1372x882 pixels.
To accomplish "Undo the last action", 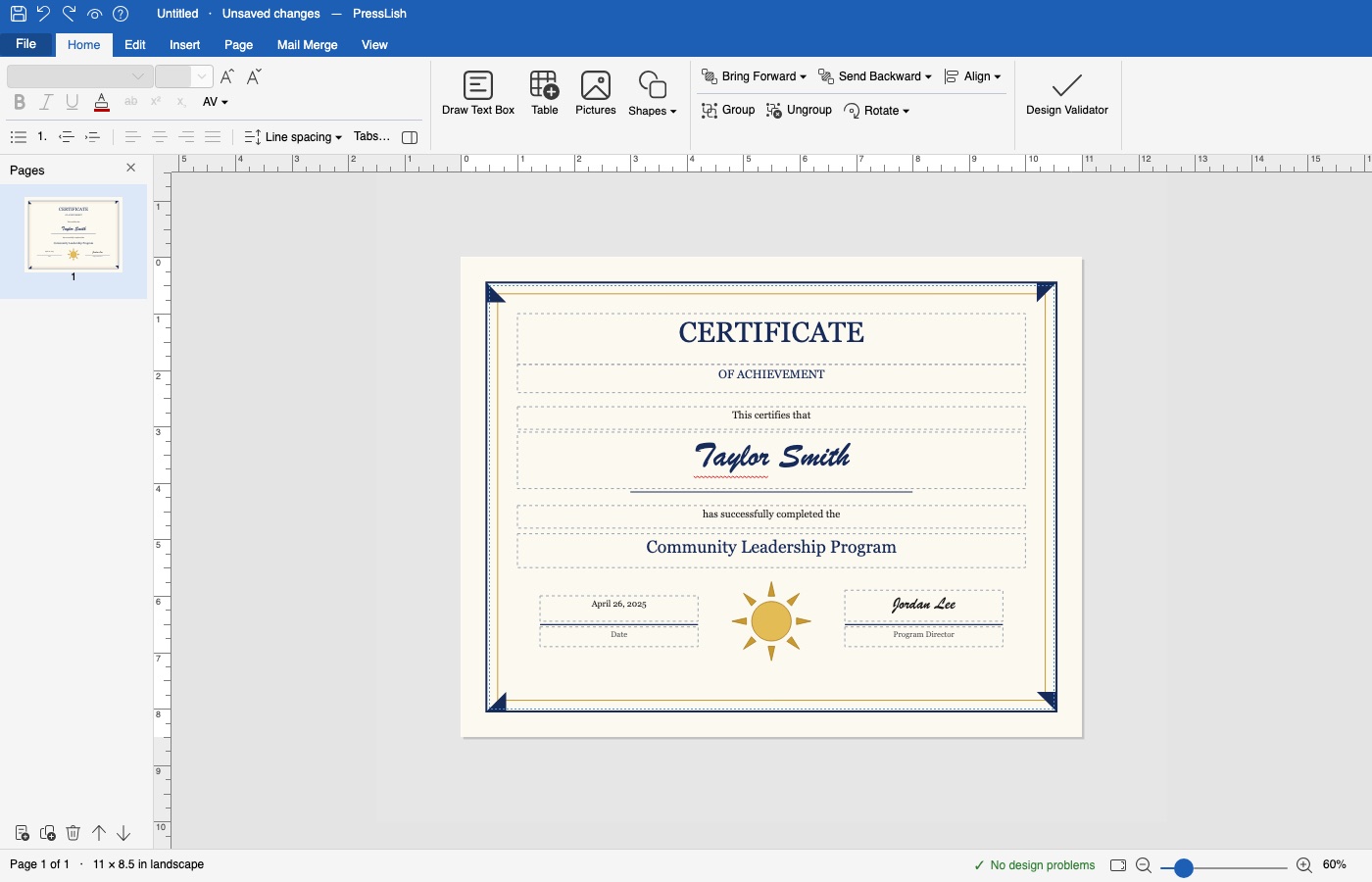I will point(43,14).
